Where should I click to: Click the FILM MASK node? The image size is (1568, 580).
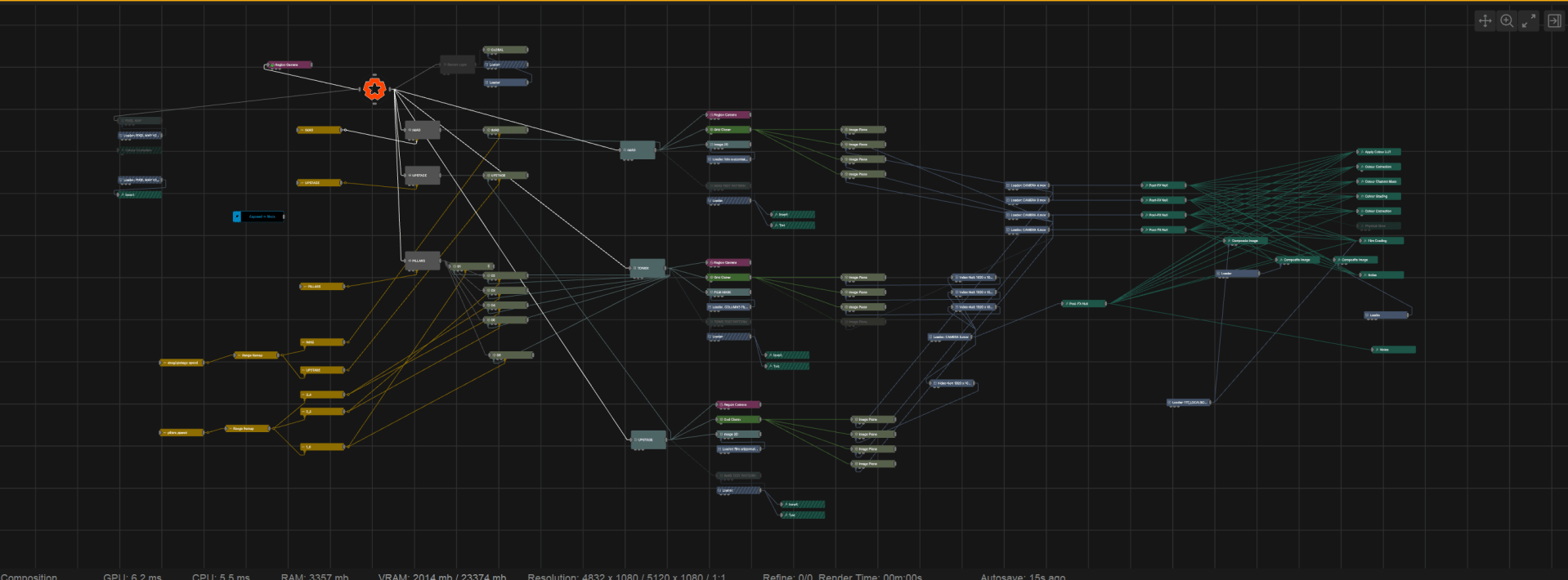point(728,292)
